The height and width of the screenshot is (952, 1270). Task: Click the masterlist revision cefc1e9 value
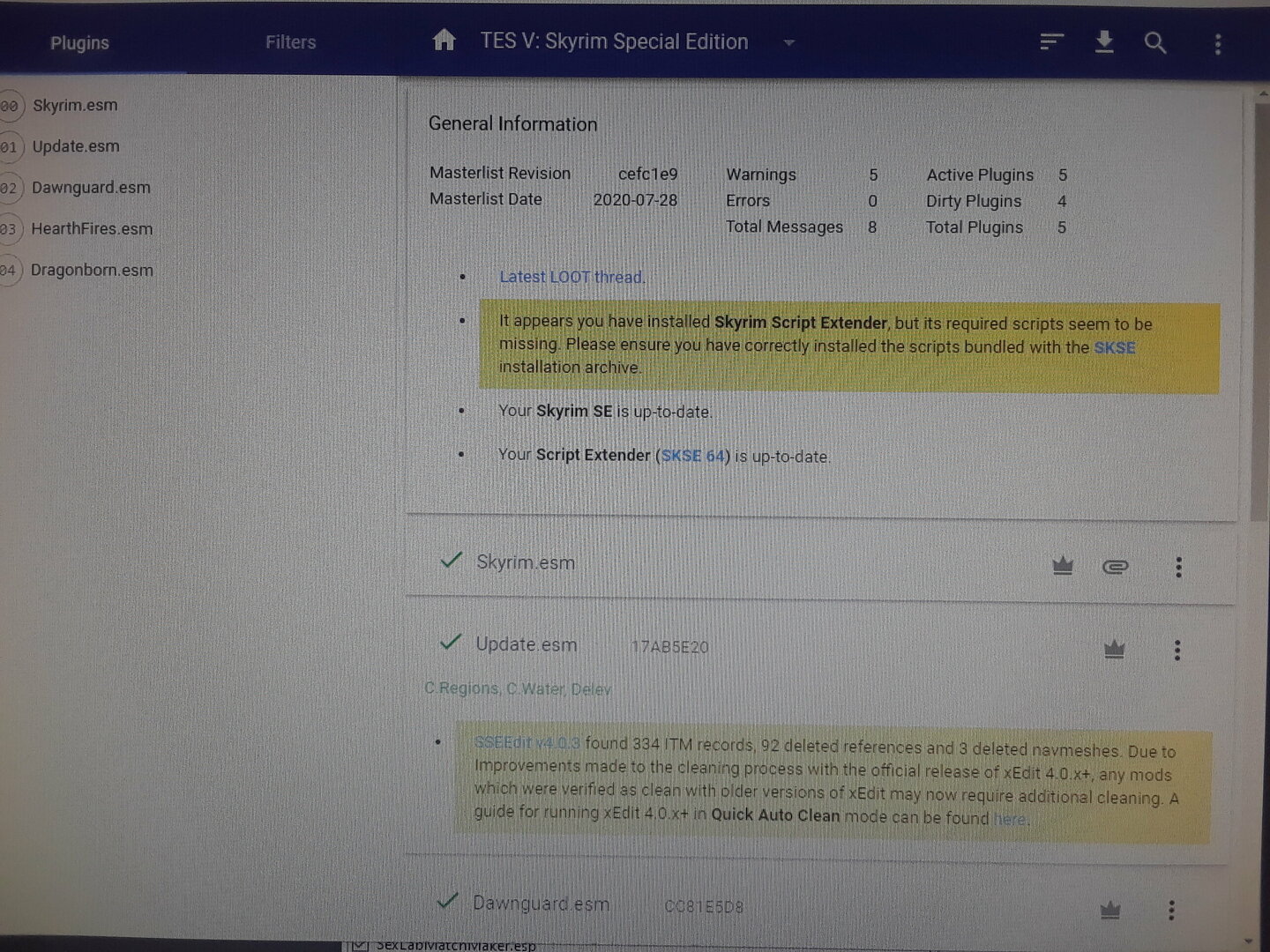[x=648, y=174]
